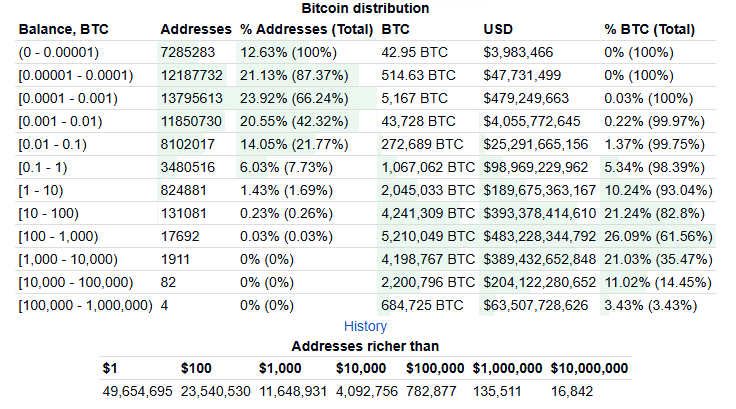Click the % Addresses (Total) header

coord(304,29)
